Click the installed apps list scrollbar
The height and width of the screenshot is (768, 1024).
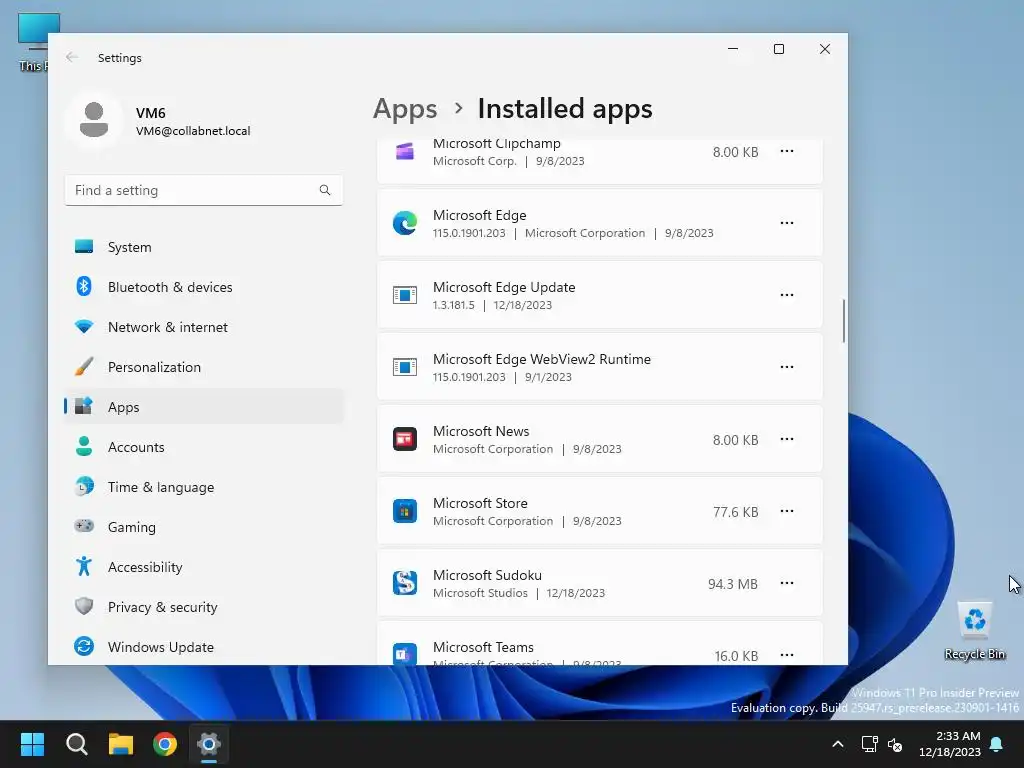(843, 321)
